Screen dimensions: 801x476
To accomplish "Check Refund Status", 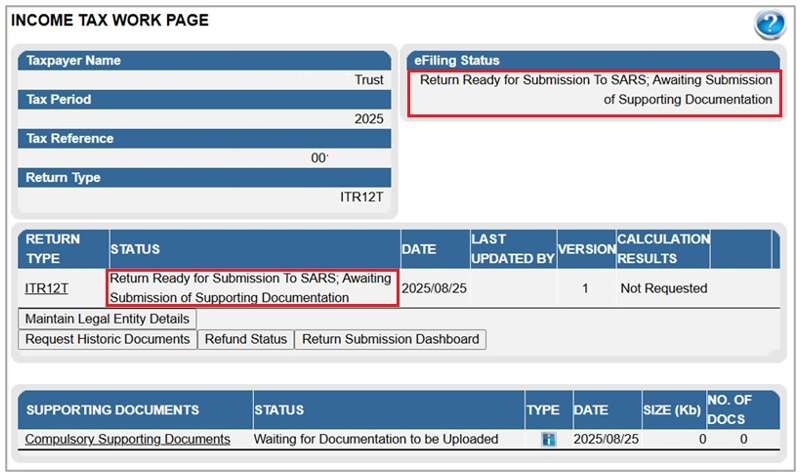I will pyautogui.click(x=244, y=339).
